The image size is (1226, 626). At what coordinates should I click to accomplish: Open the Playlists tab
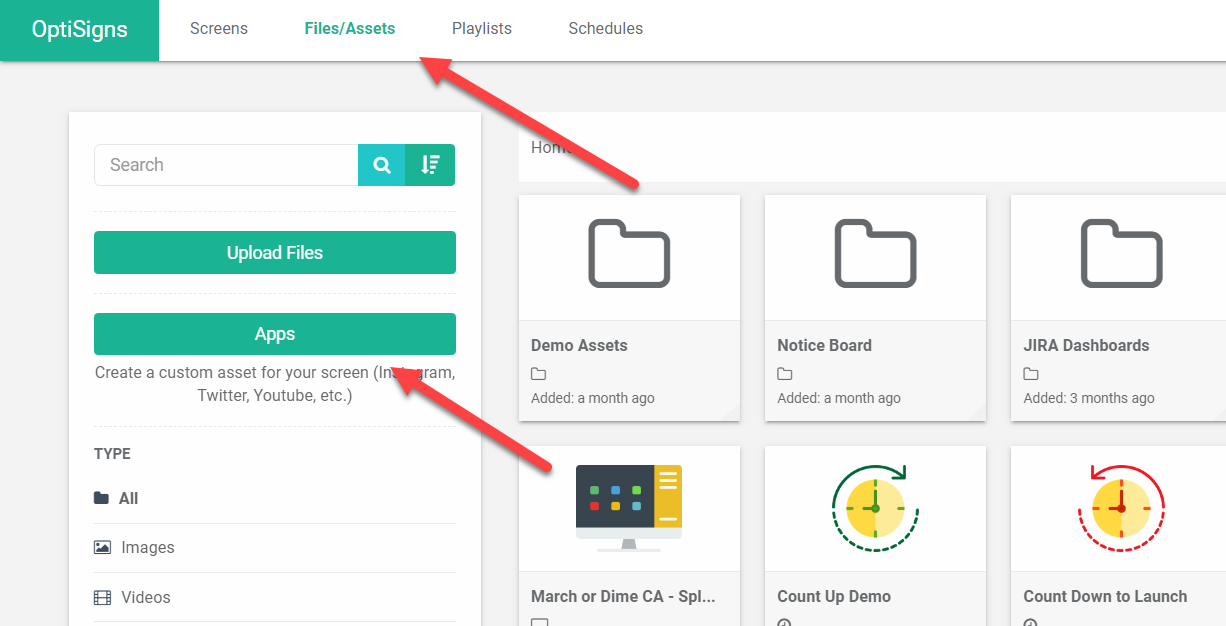click(481, 28)
